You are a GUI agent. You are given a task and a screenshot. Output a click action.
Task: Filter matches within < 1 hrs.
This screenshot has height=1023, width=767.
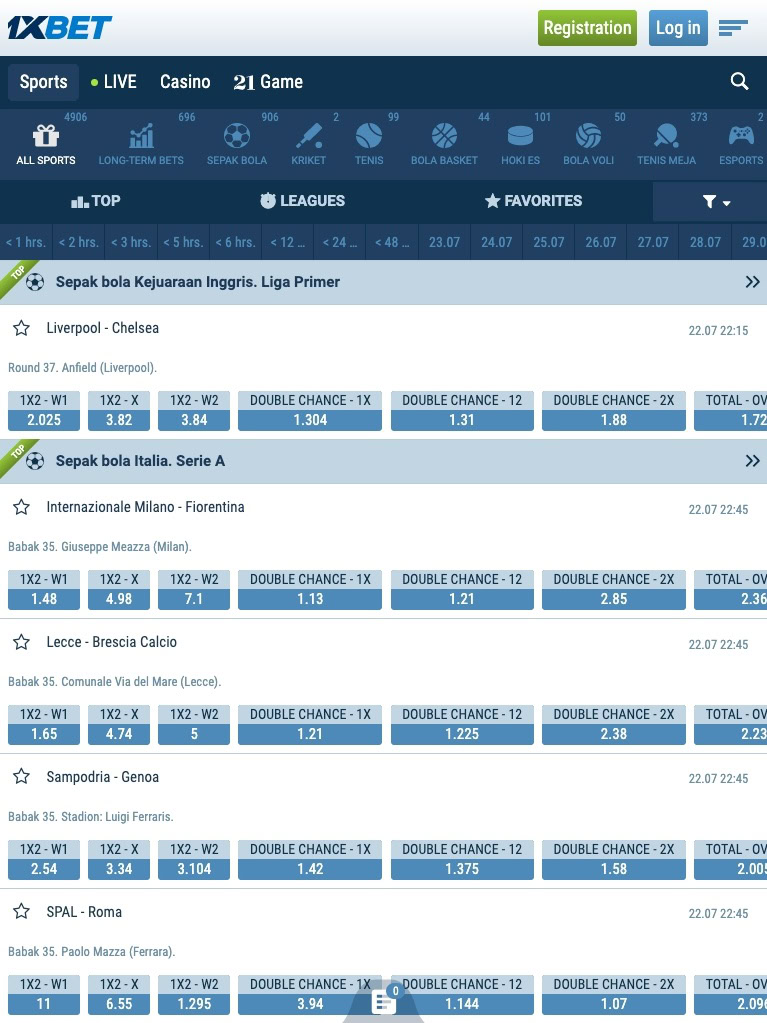coord(26,242)
